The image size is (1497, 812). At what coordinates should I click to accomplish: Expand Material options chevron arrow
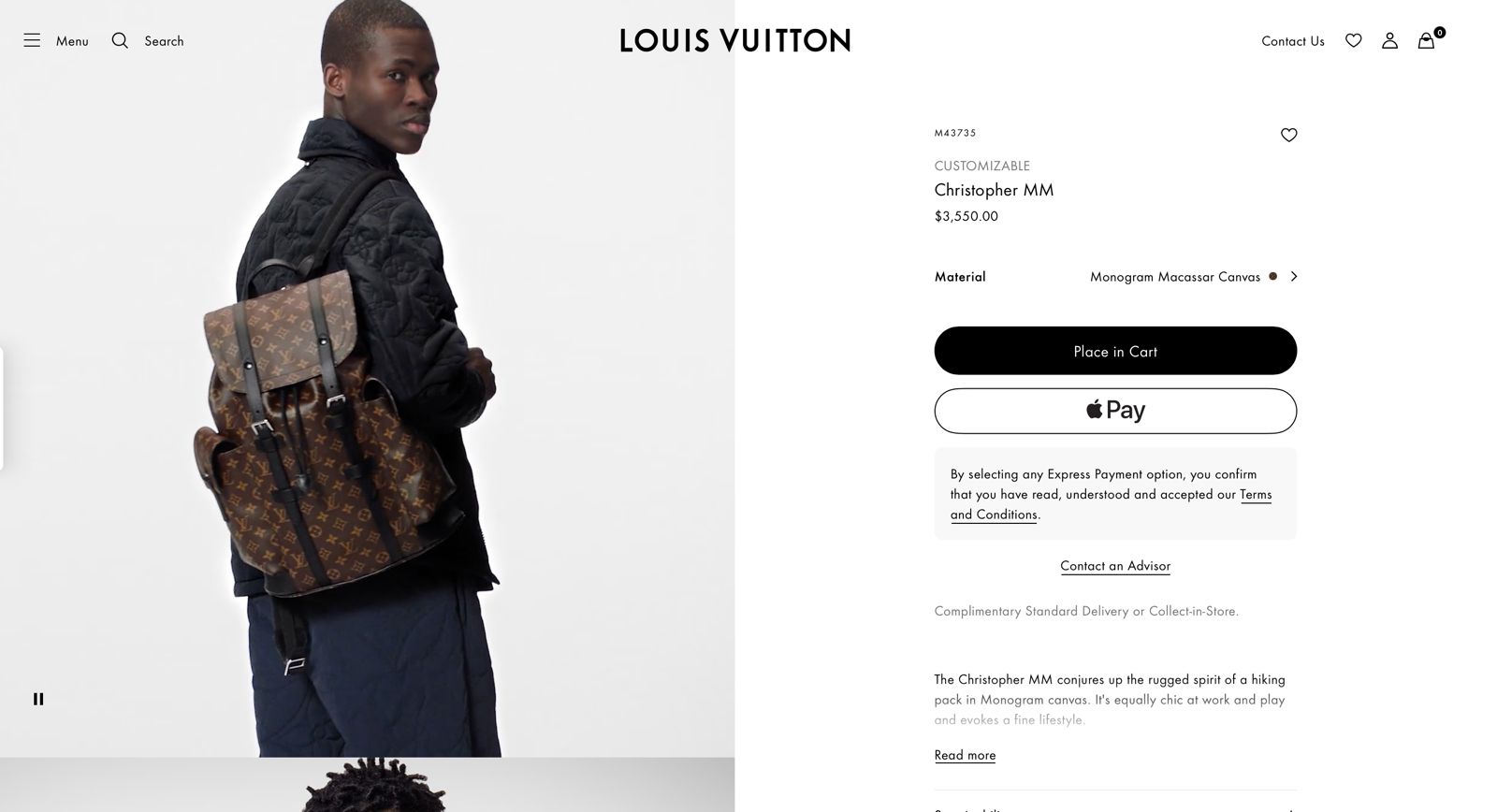click(x=1293, y=276)
